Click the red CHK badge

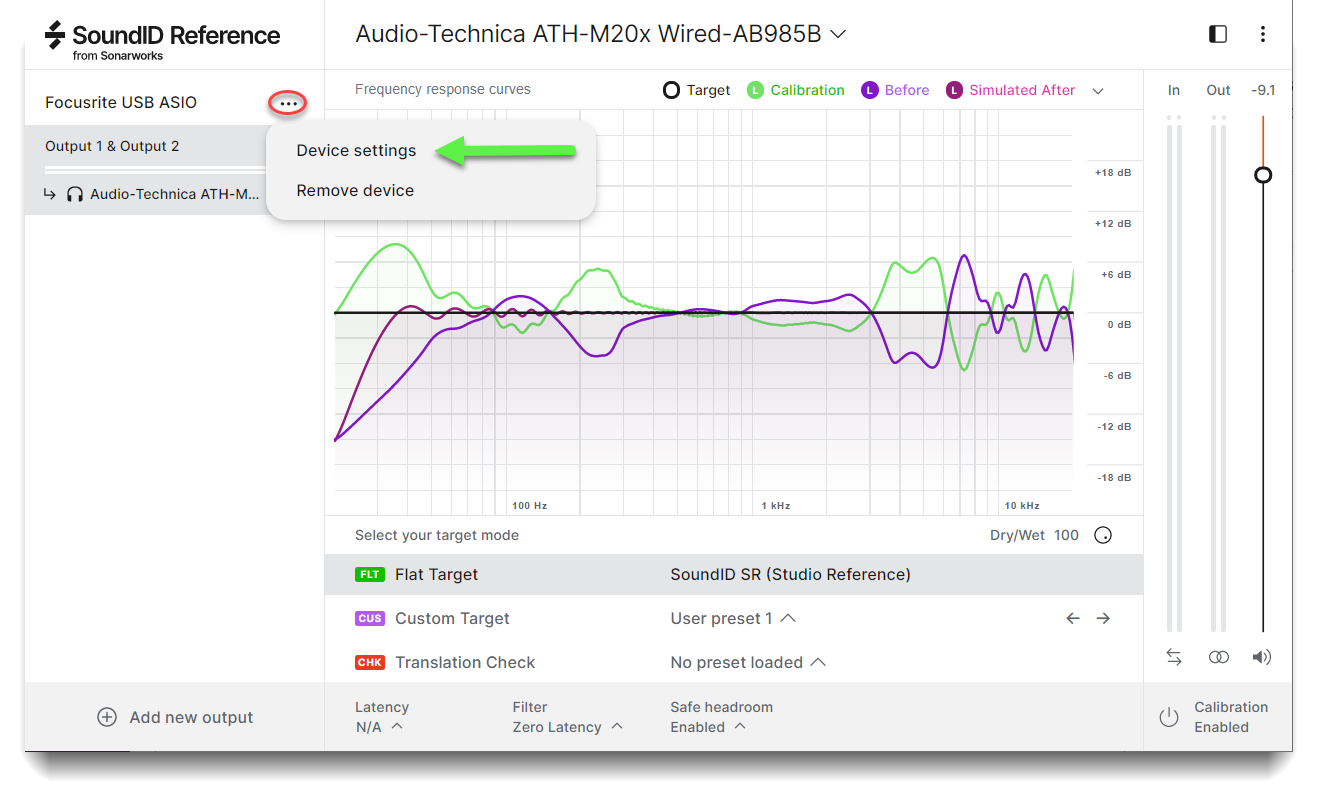click(x=370, y=663)
